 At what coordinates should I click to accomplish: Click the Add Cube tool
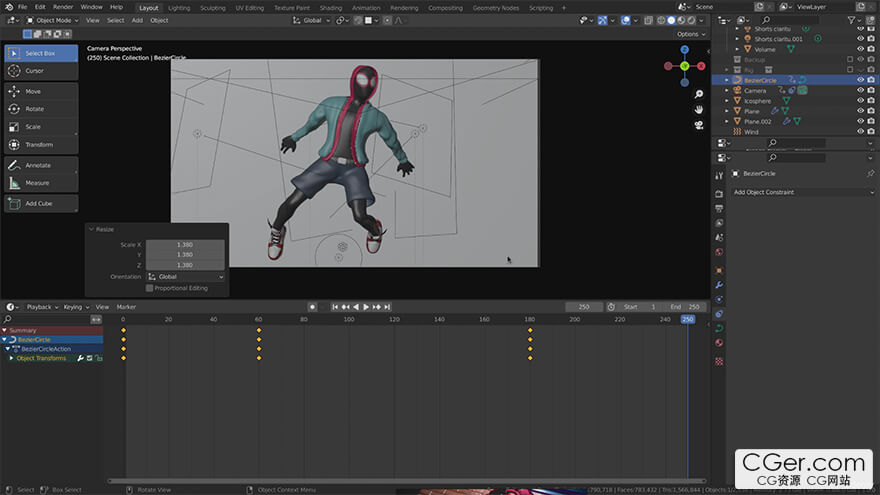click(x=41, y=203)
